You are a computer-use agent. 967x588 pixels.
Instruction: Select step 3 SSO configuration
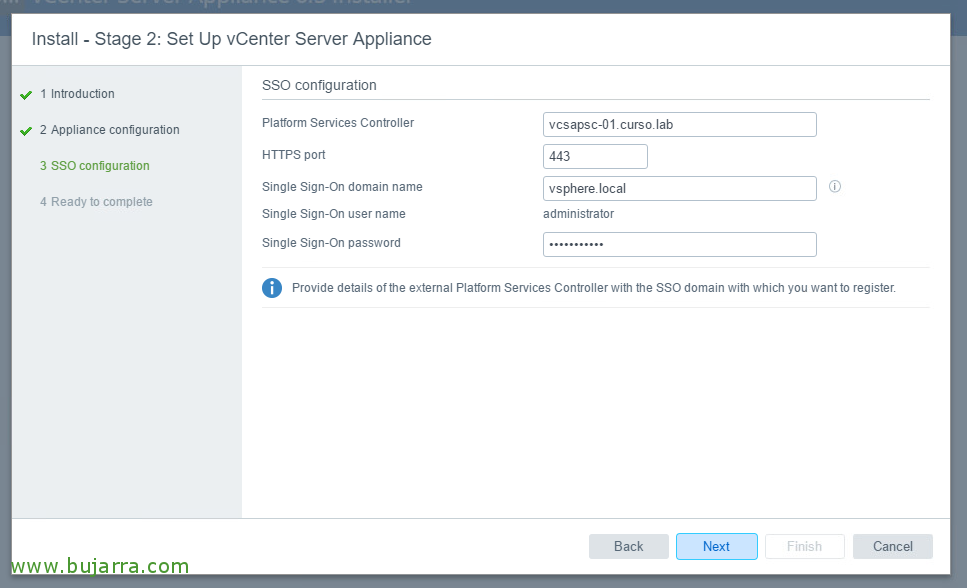95,165
